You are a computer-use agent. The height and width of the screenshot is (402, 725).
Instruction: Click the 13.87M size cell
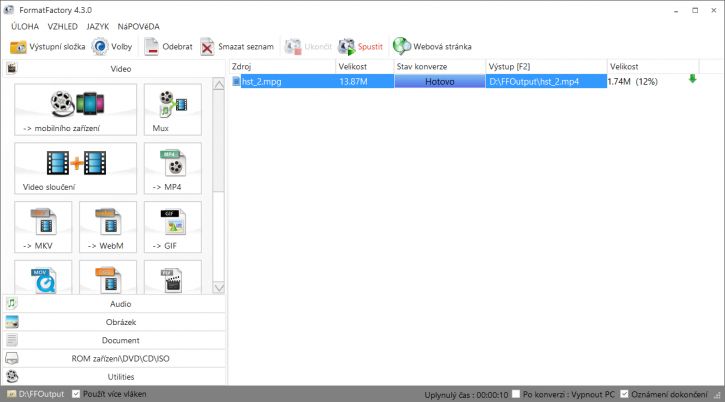353,82
